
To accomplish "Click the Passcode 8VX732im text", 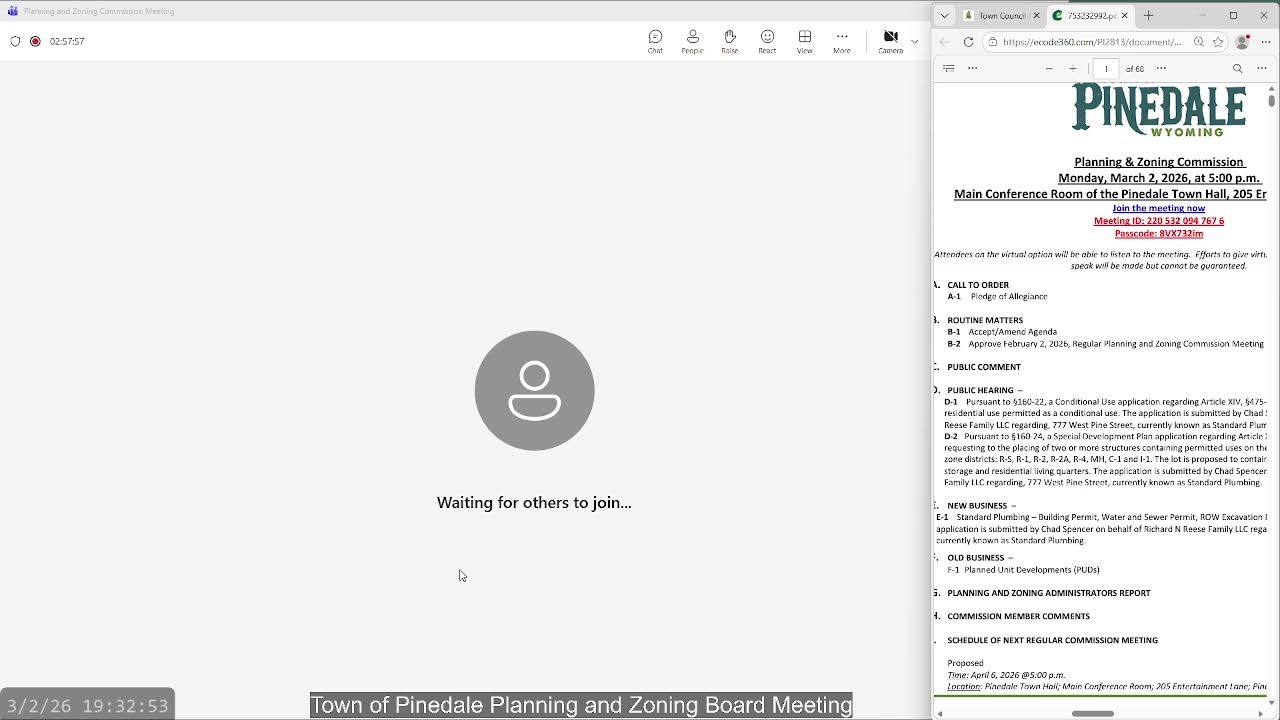I will [1159, 233].
